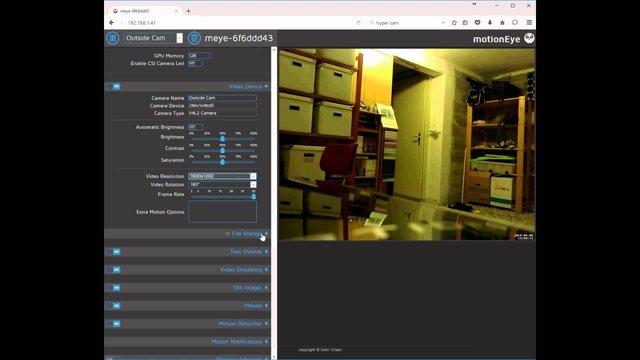Reload the page with the refresh icon

pos(358,23)
